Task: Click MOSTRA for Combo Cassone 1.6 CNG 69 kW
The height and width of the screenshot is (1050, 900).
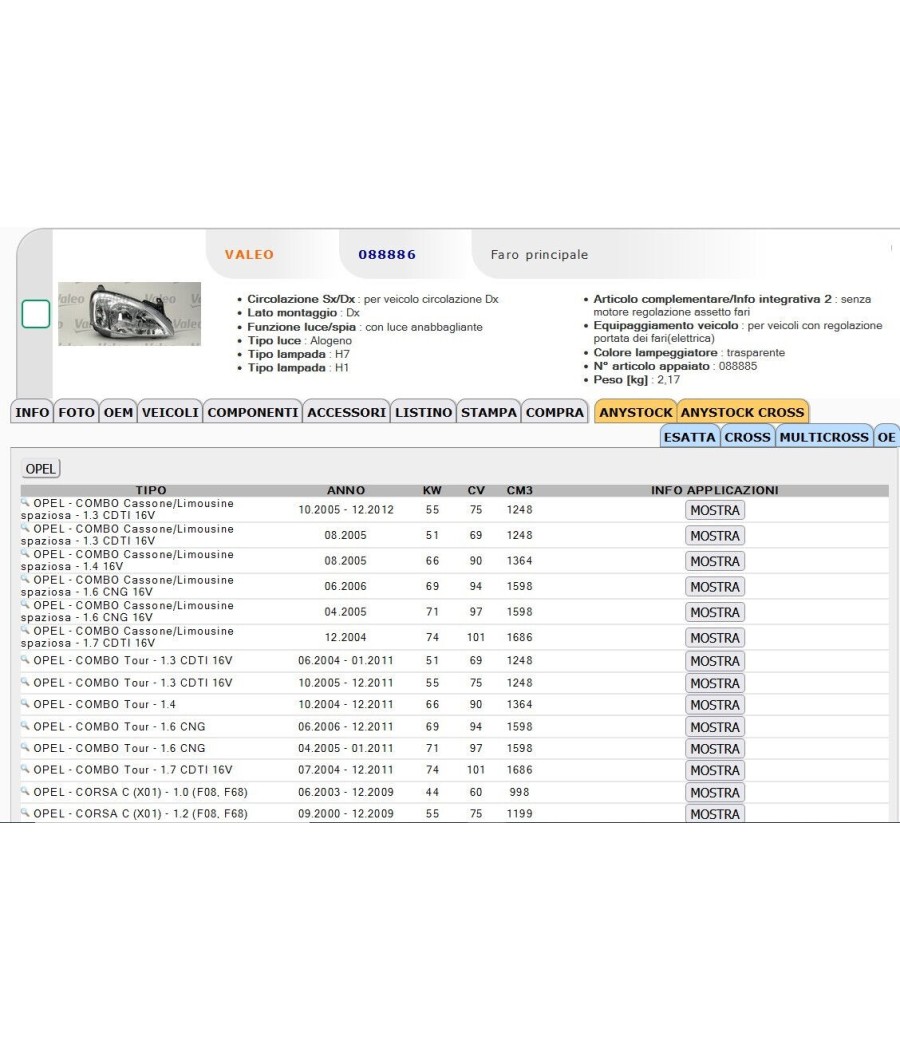Action: coord(715,587)
